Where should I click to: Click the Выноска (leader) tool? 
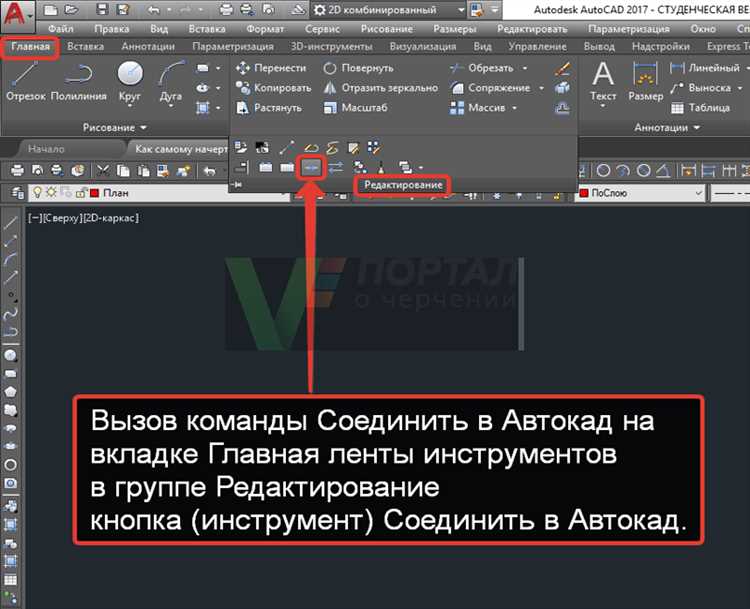pos(700,88)
